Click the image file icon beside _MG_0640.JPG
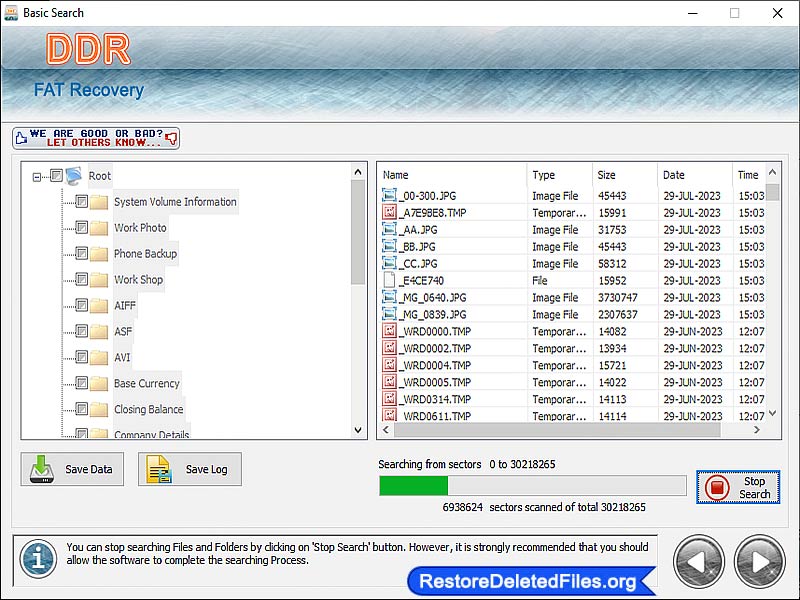 pos(390,297)
